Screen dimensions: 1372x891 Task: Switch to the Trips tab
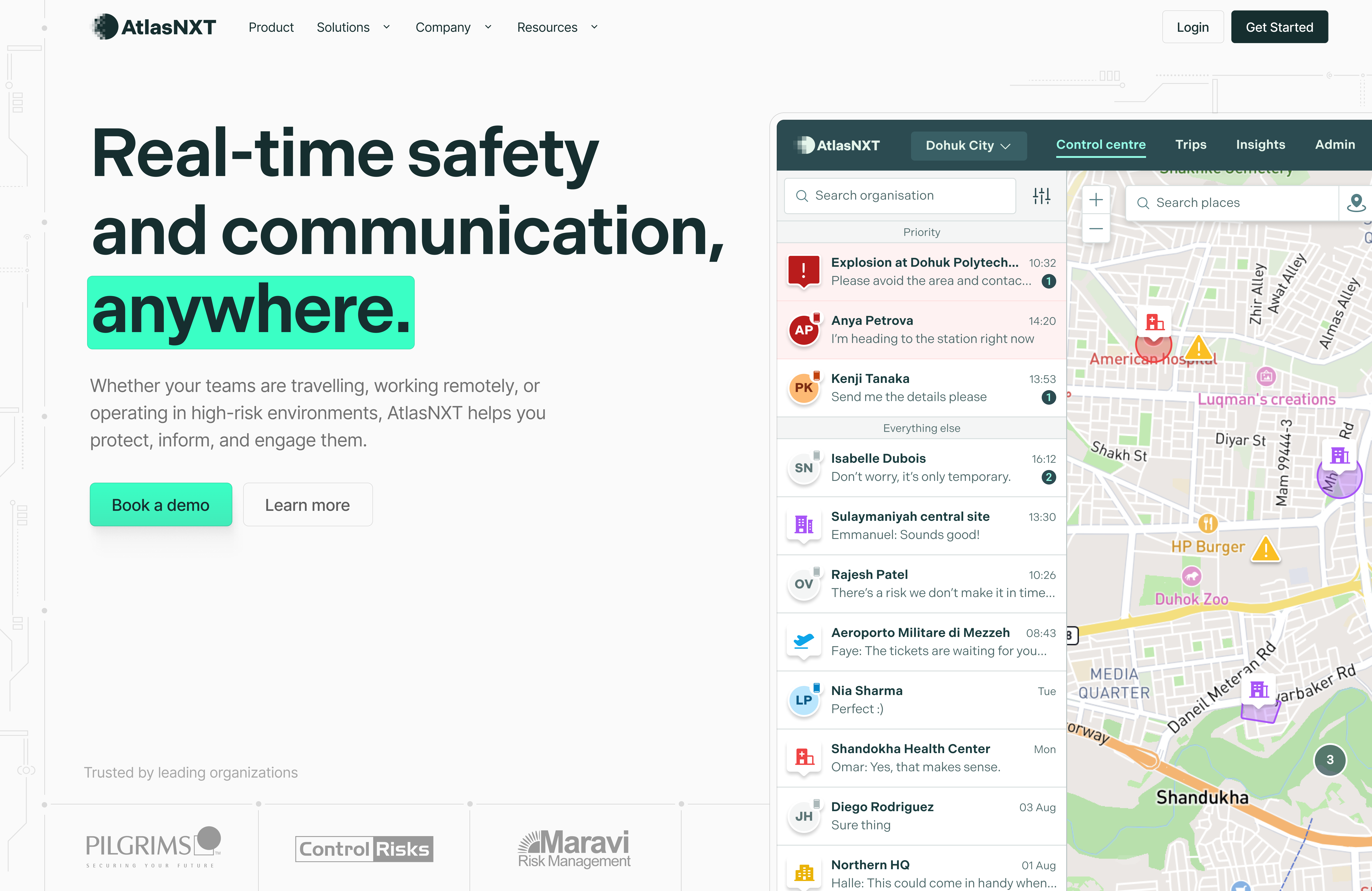tap(1191, 145)
